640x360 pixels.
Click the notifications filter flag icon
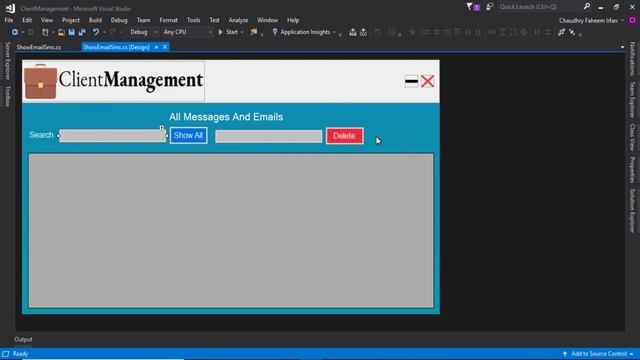[x=469, y=7]
